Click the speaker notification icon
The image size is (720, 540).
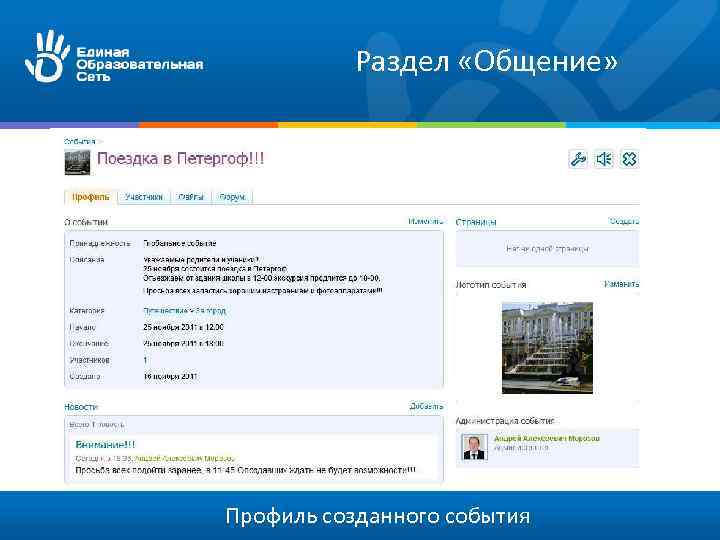point(604,159)
